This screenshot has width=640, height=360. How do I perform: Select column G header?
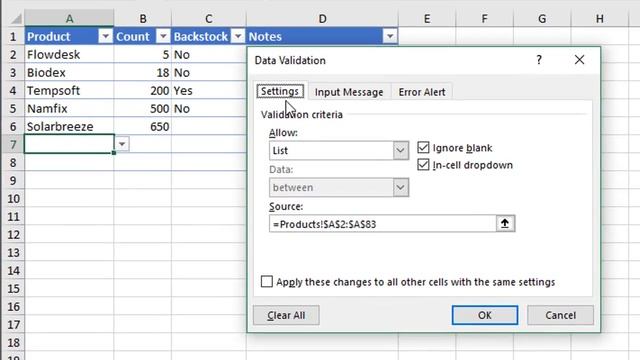pos(542,18)
